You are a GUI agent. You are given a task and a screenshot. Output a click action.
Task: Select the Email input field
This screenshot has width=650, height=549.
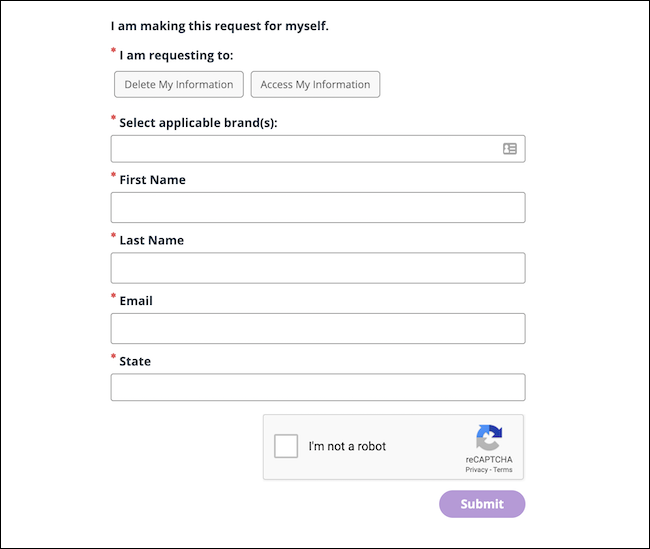pos(317,328)
